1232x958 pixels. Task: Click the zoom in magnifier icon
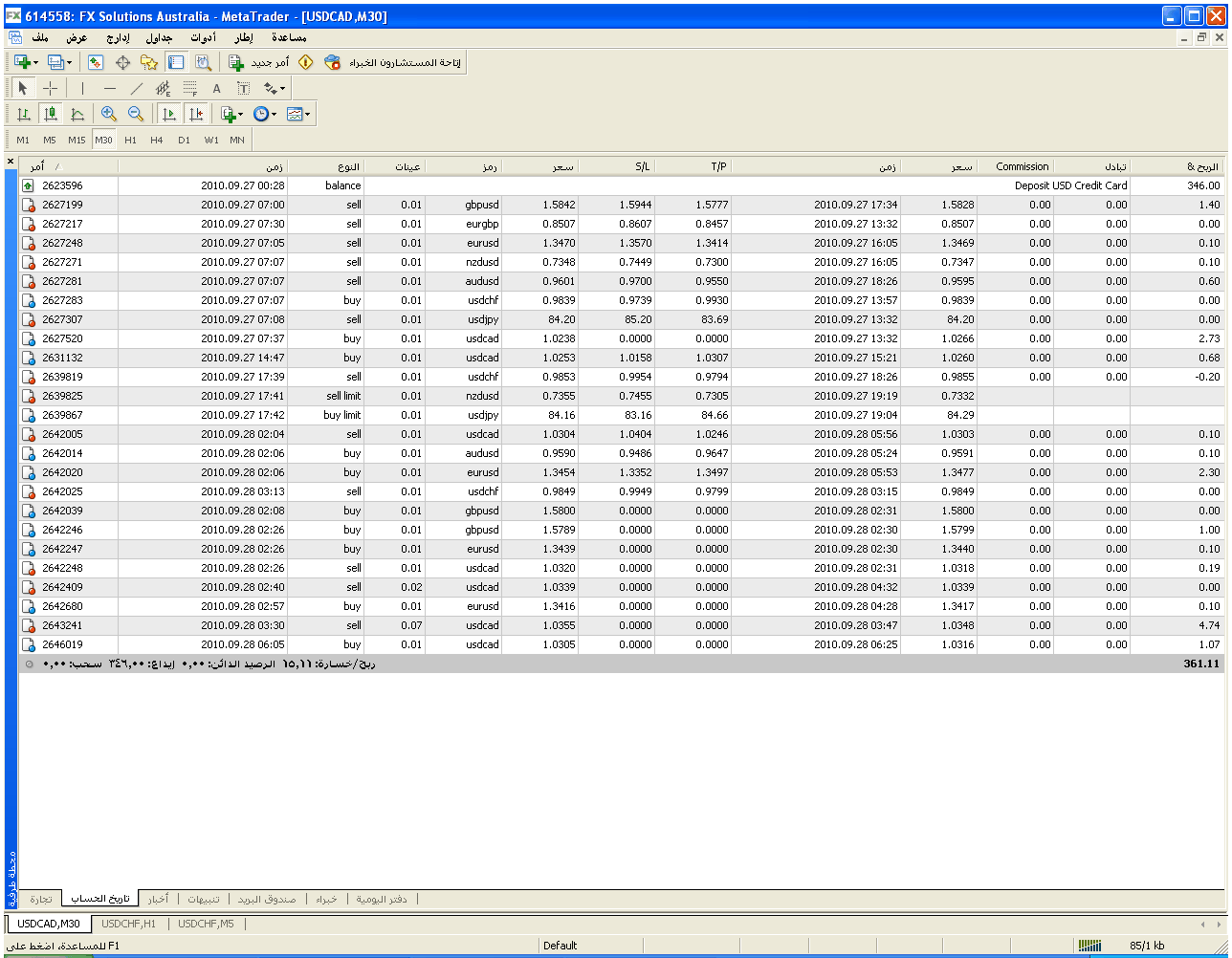coord(109,114)
